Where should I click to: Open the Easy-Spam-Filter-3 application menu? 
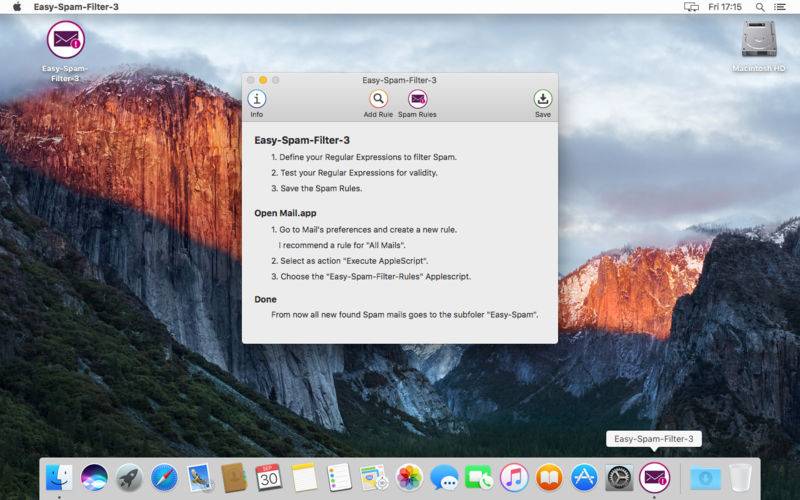(x=76, y=7)
